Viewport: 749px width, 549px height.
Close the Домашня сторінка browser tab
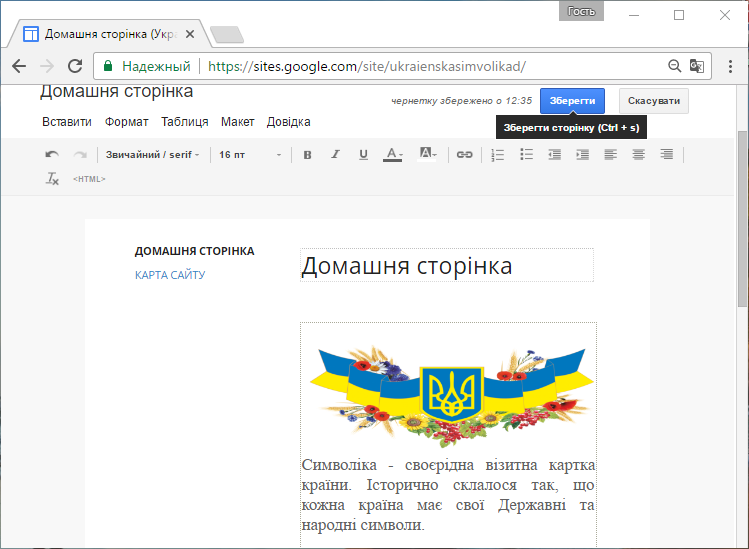190,34
